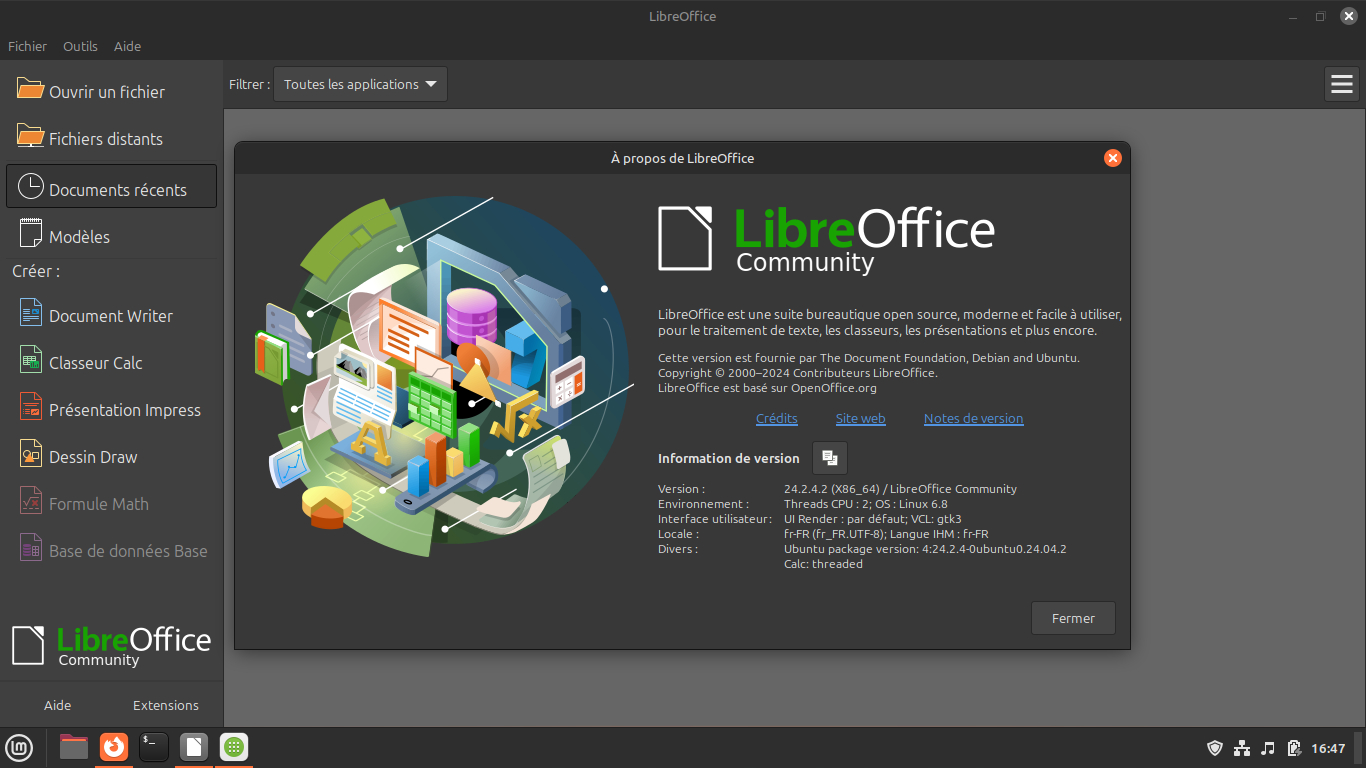Image resolution: width=1366 pixels, height=768 pixels.
Task: Open the Aide menu in the menu bar
Action: click(127, 46)
